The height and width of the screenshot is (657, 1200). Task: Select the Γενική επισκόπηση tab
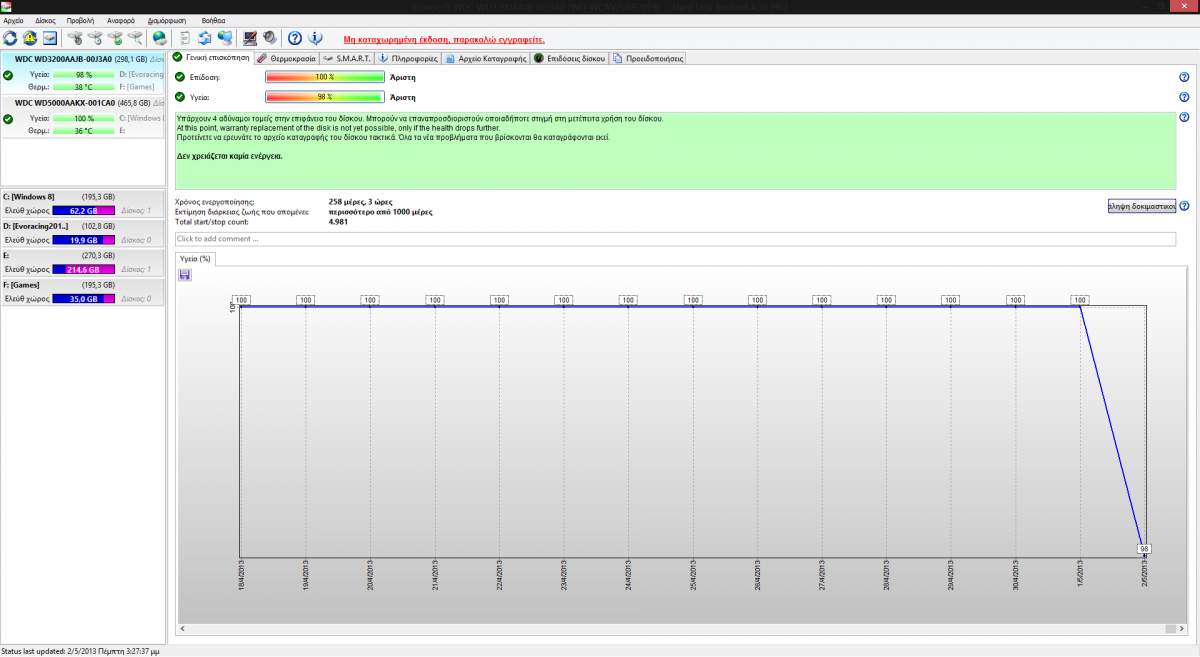(212, 58)
